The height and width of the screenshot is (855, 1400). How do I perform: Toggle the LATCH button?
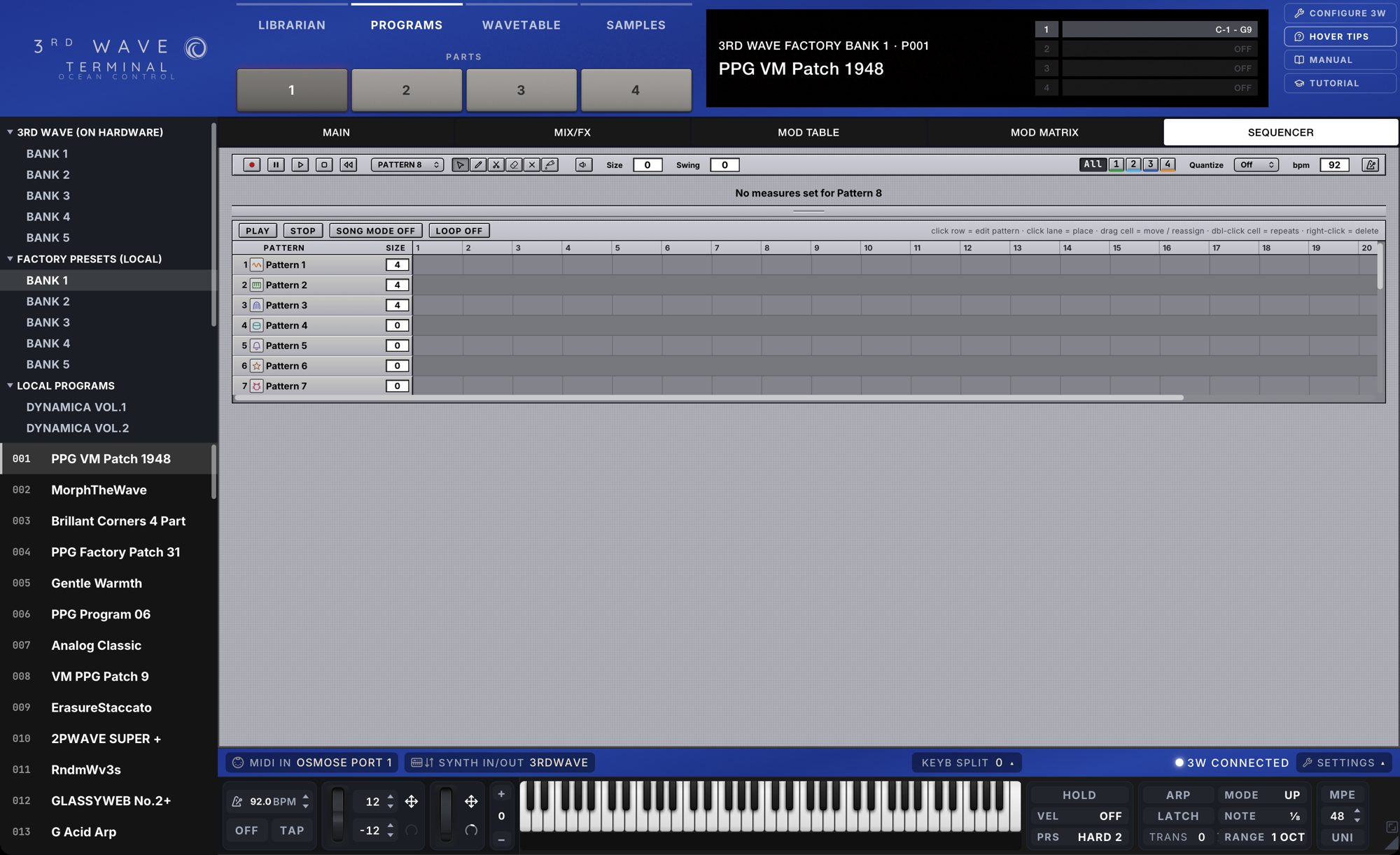pos(1178,817)
